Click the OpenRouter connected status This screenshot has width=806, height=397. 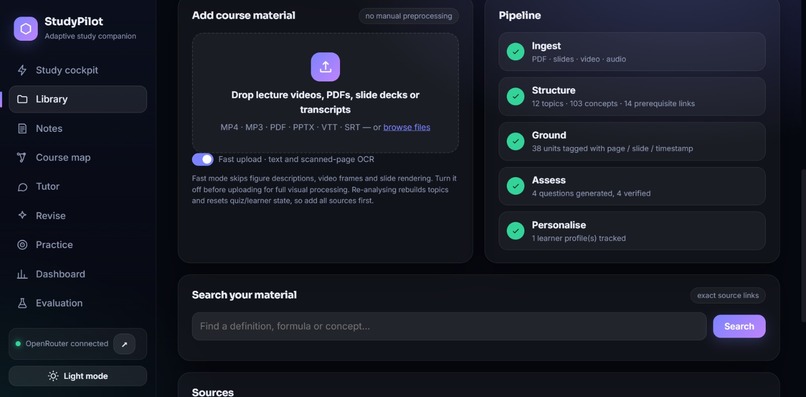pos(67,344)
